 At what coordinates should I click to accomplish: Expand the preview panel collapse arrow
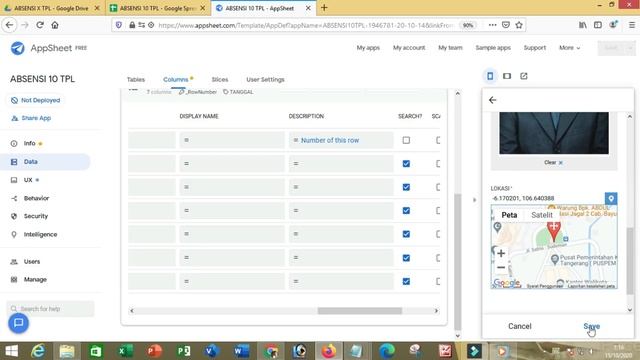474,200
